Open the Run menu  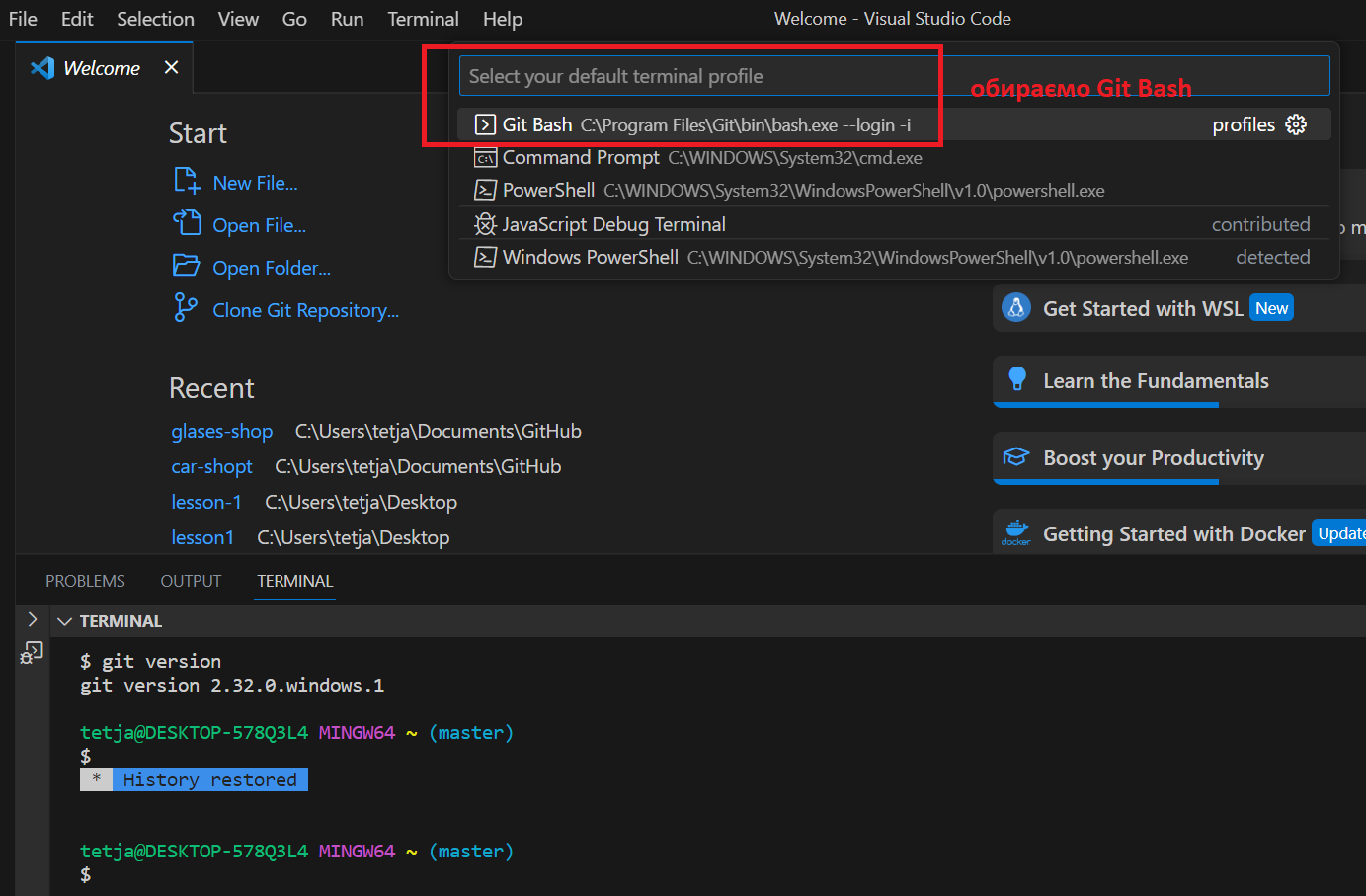coord(347,19)
